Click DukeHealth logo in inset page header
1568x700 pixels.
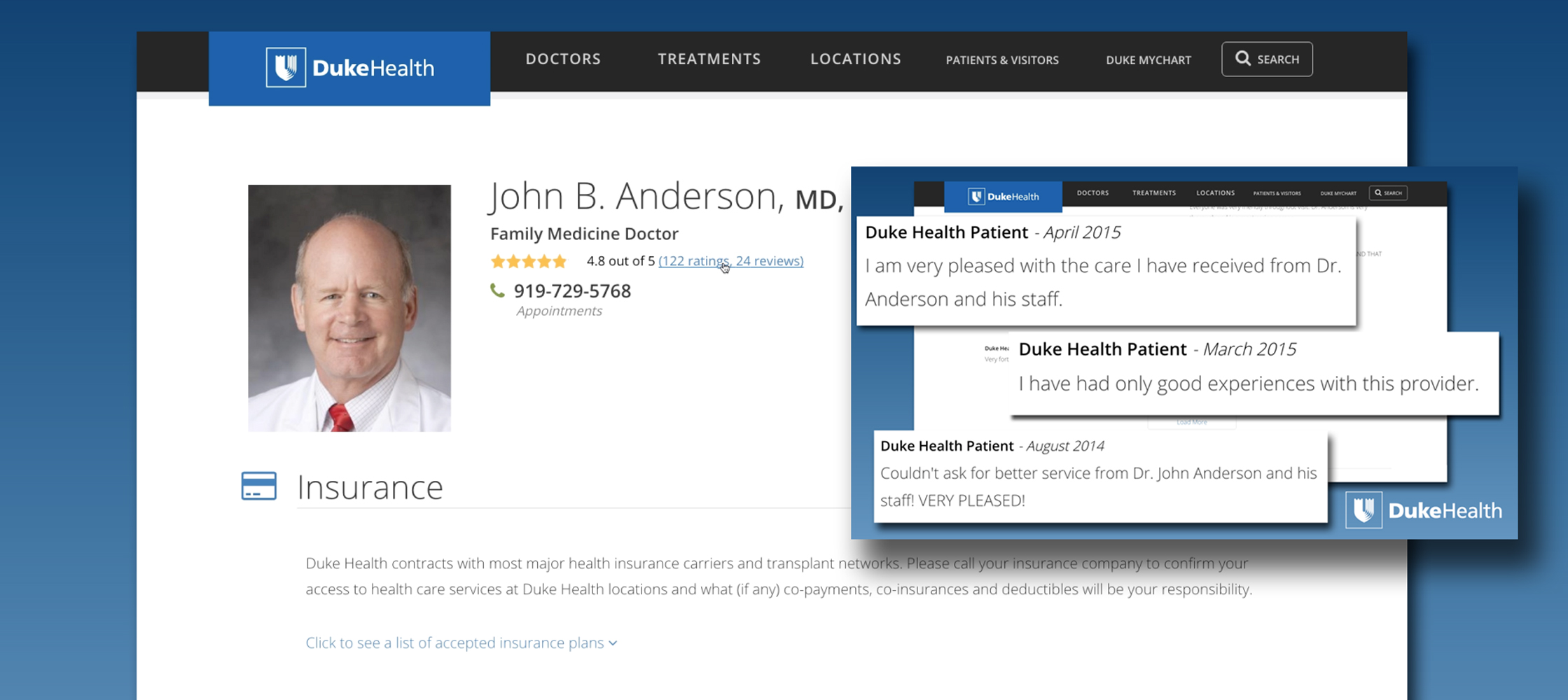click(1003, 197)
